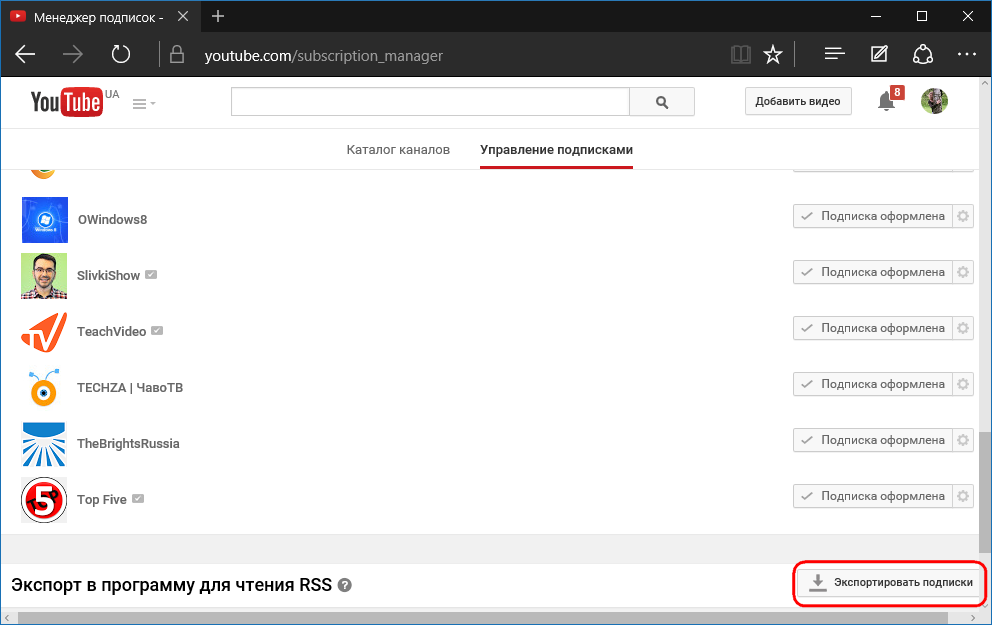Open SlivkiShow channel avatar
992x625 pixels.
[44, 276]
